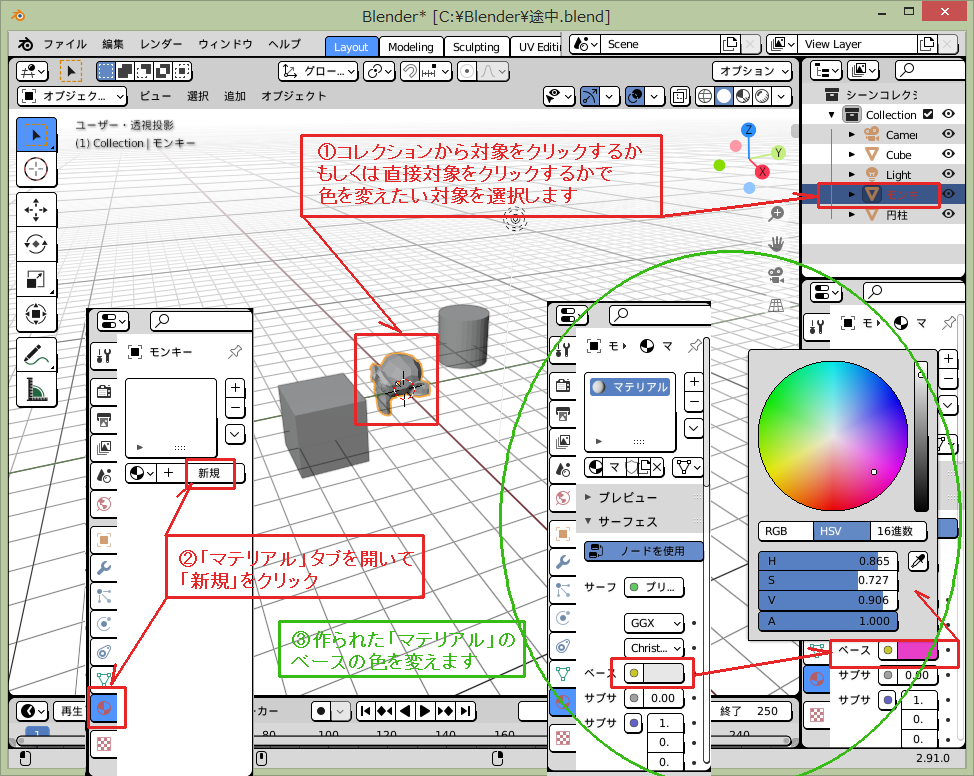
Task: Select the Rotate tool in the left toolbar
Action: coord(36,244)
